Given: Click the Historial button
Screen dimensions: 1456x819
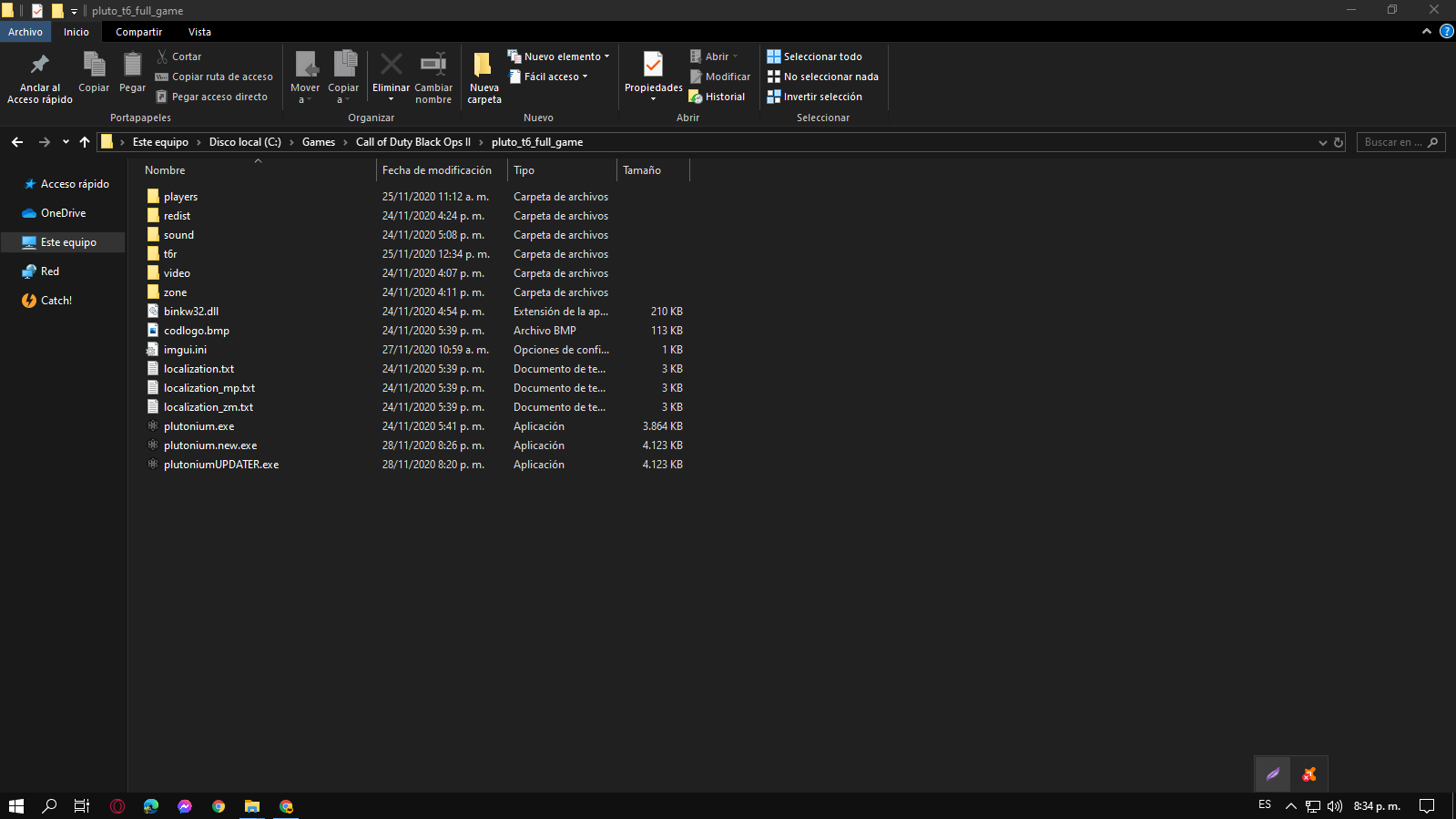Looking at the screenshot, I should [x=717, y=97].
